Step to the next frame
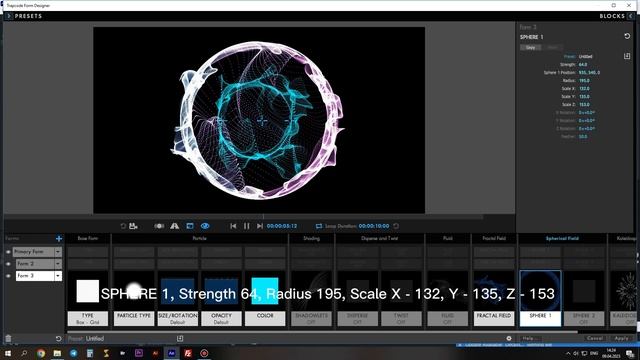The height and width of the screenshot is (360, 640). (x=260, y=226)
